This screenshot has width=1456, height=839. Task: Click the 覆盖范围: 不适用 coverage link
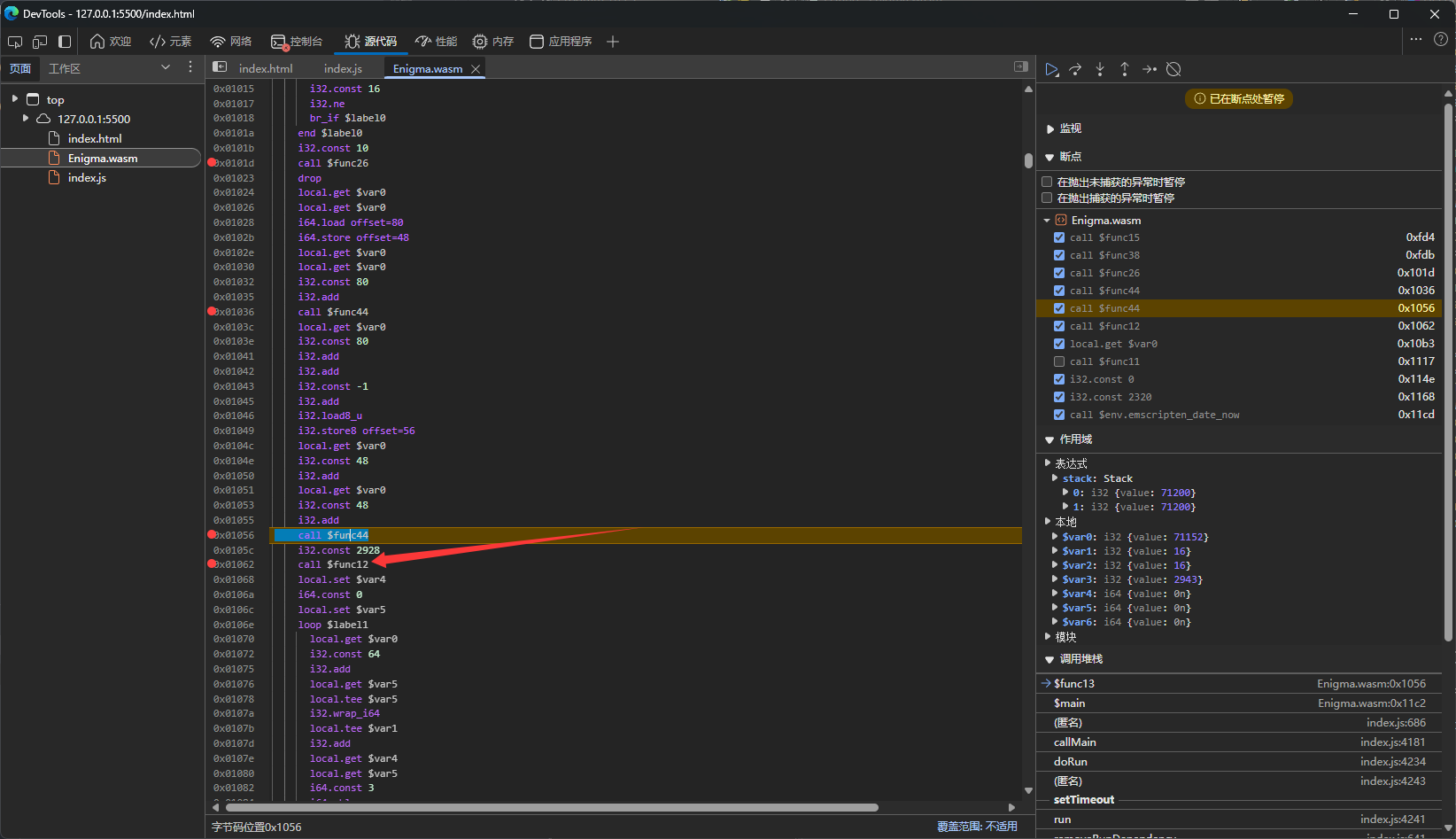coord(977,827)
